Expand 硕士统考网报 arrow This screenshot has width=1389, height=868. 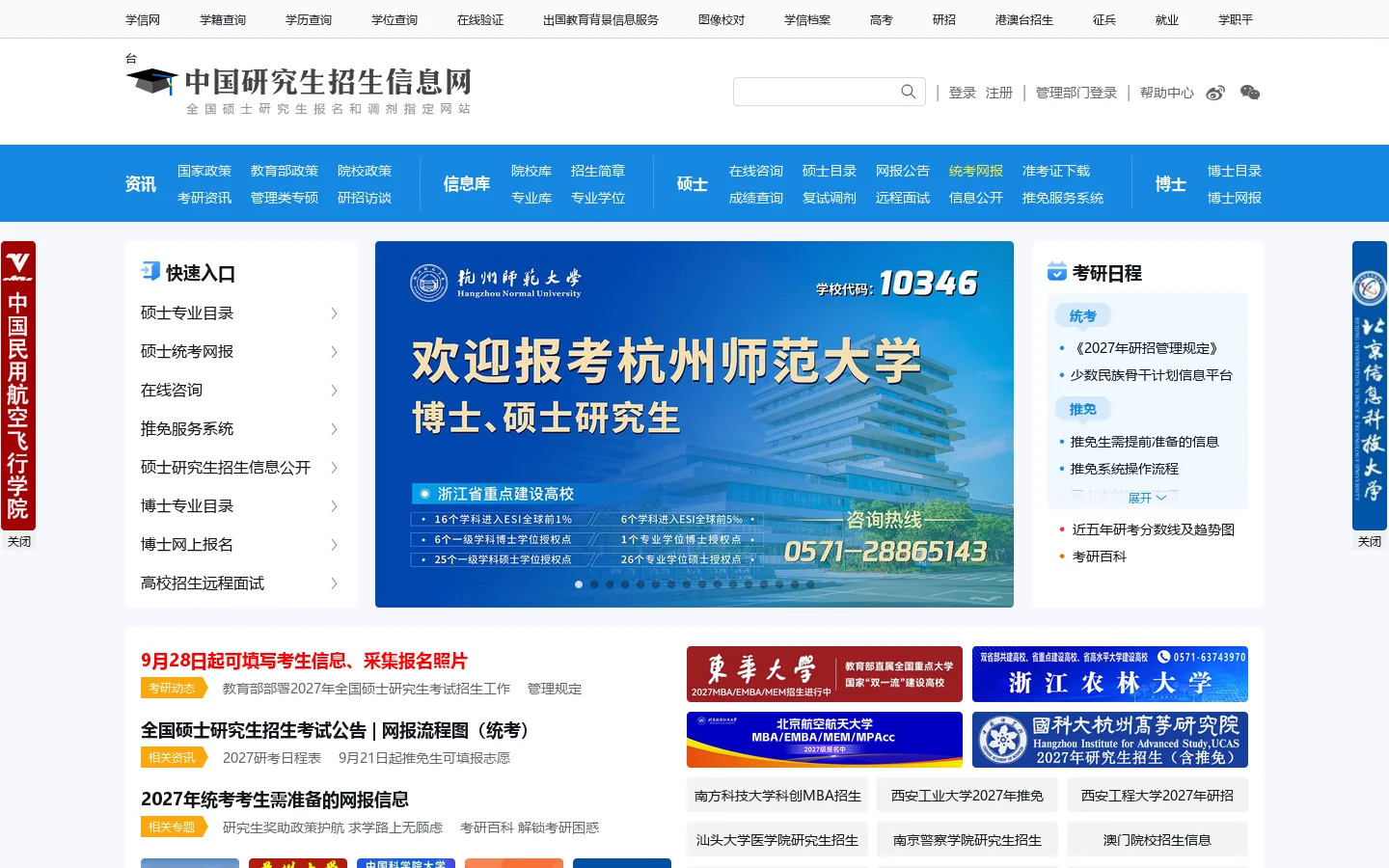(334, 352)
